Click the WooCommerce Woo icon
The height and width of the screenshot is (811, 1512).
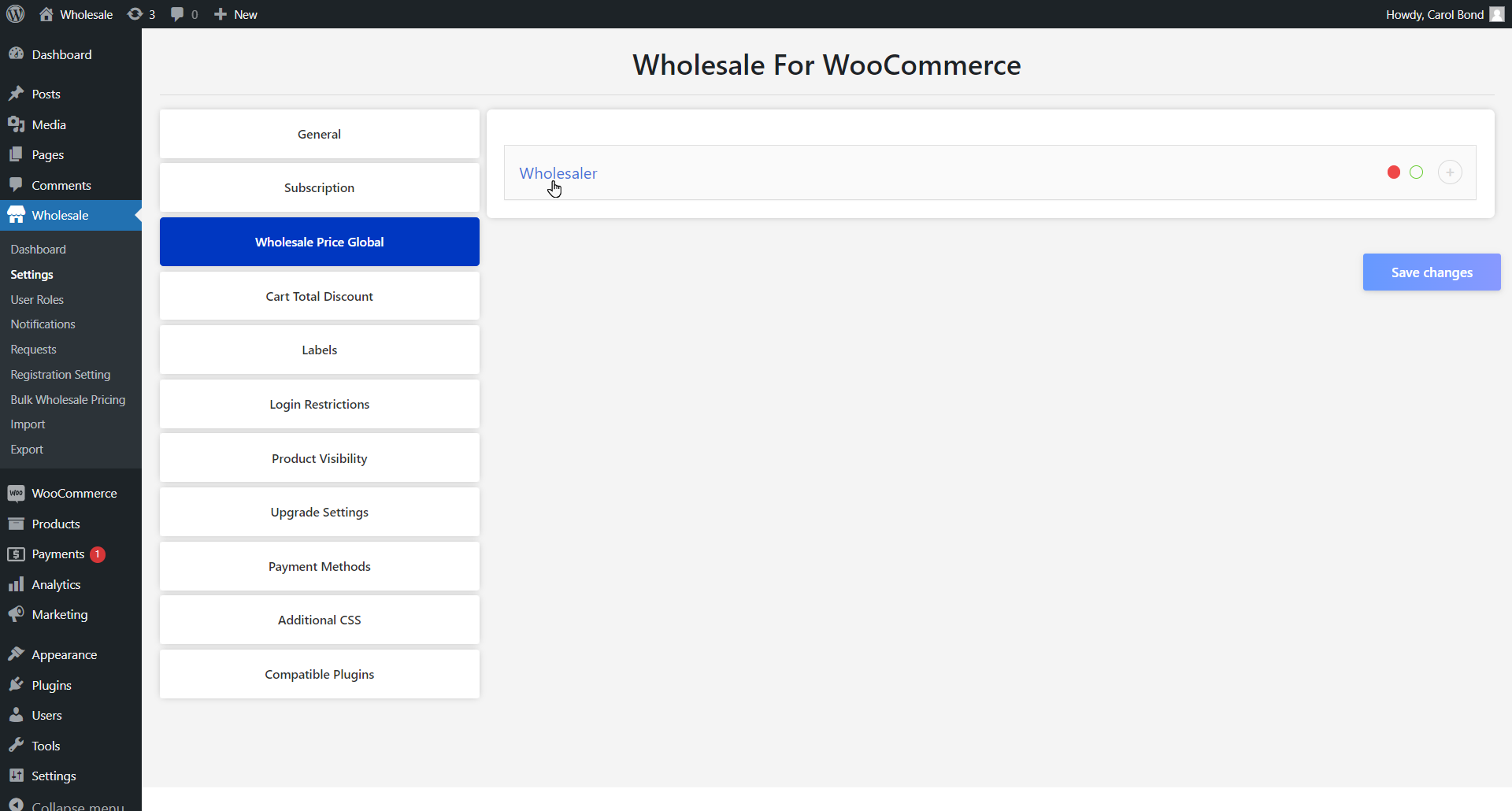pyautogui.click(x=16, y=493)
